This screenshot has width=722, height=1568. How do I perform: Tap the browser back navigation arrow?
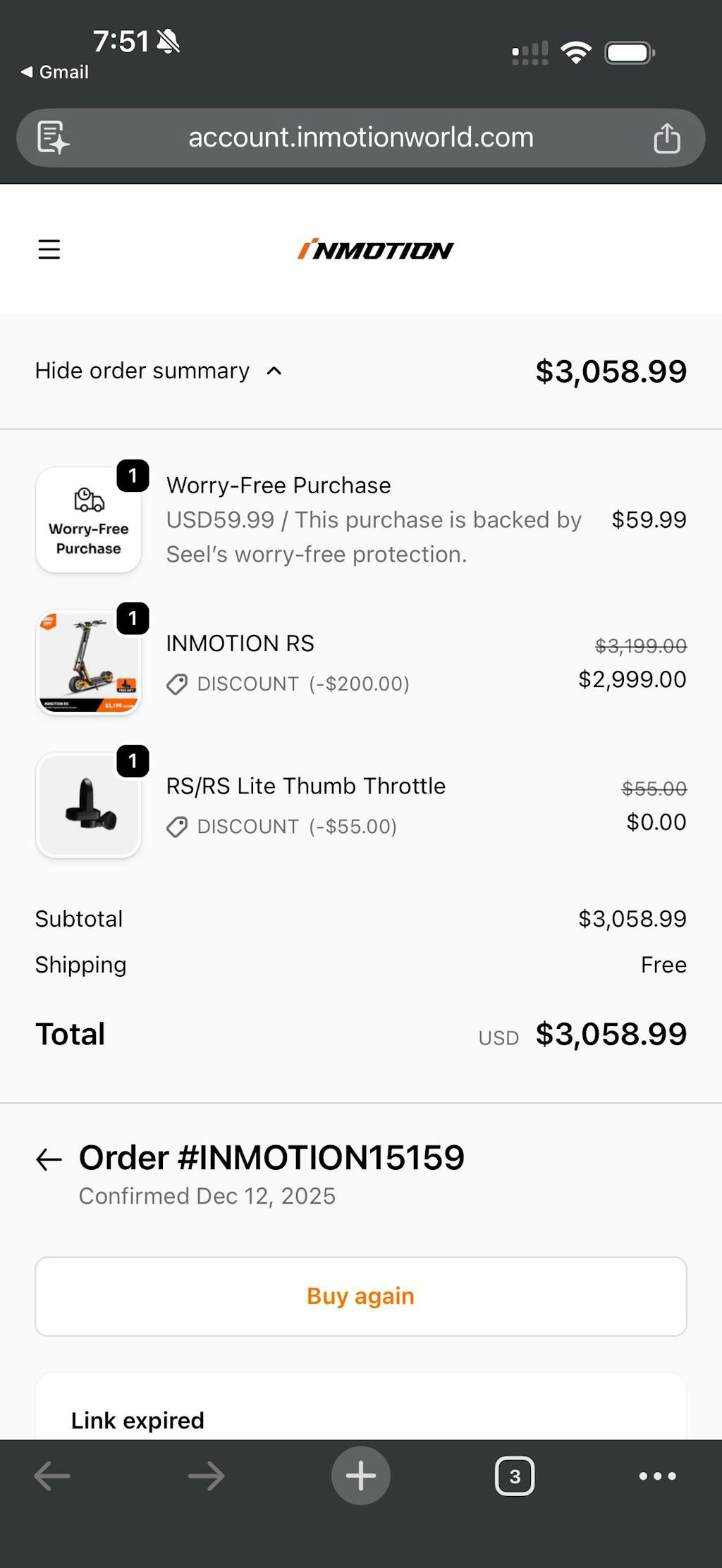click(52, 1476)
